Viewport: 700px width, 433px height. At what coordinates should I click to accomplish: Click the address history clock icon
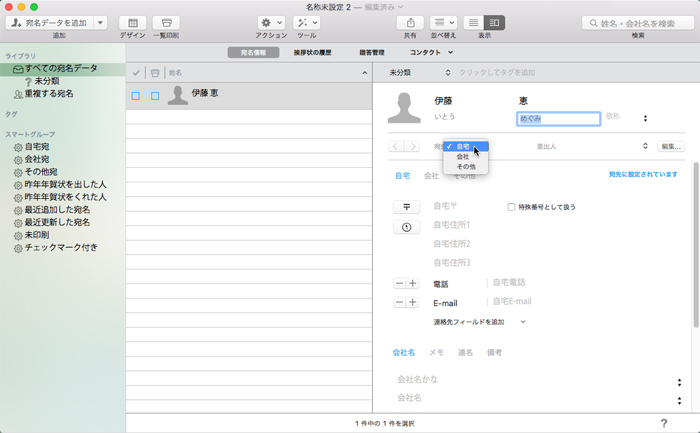click(x=407, y=227)
